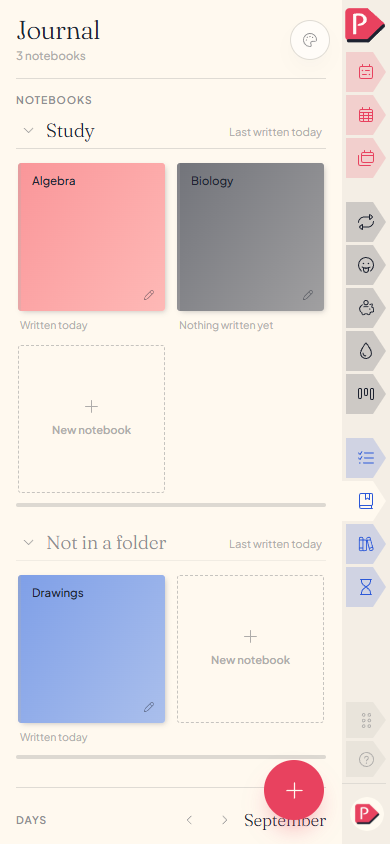Select the Journal book icon tab
The height and width of the screenshot is (844, 390).
coord(365,501)
